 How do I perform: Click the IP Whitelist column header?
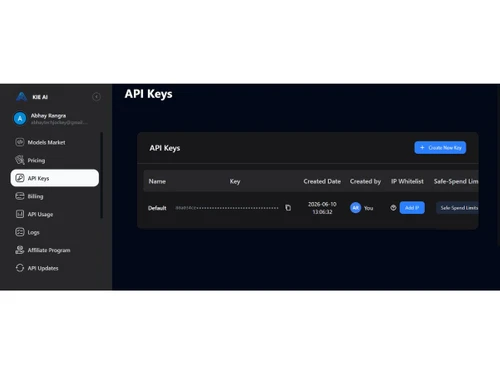tap(407, 181)
